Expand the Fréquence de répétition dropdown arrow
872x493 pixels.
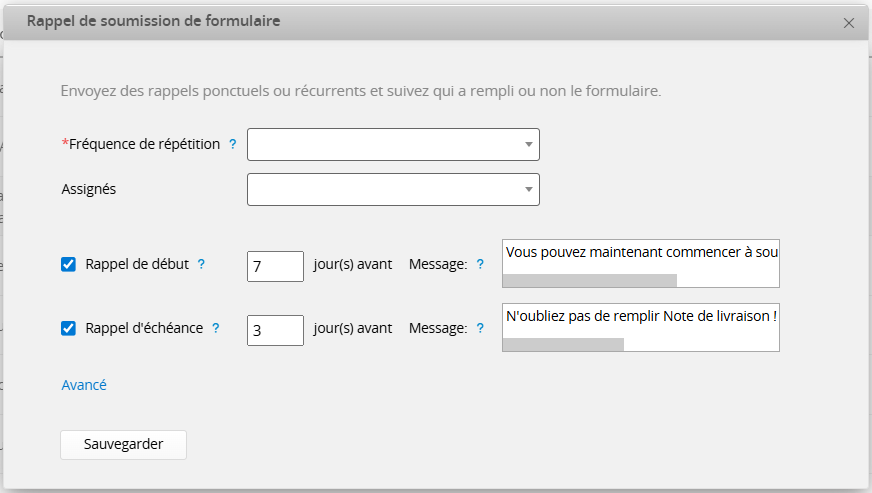click(528, 145)
